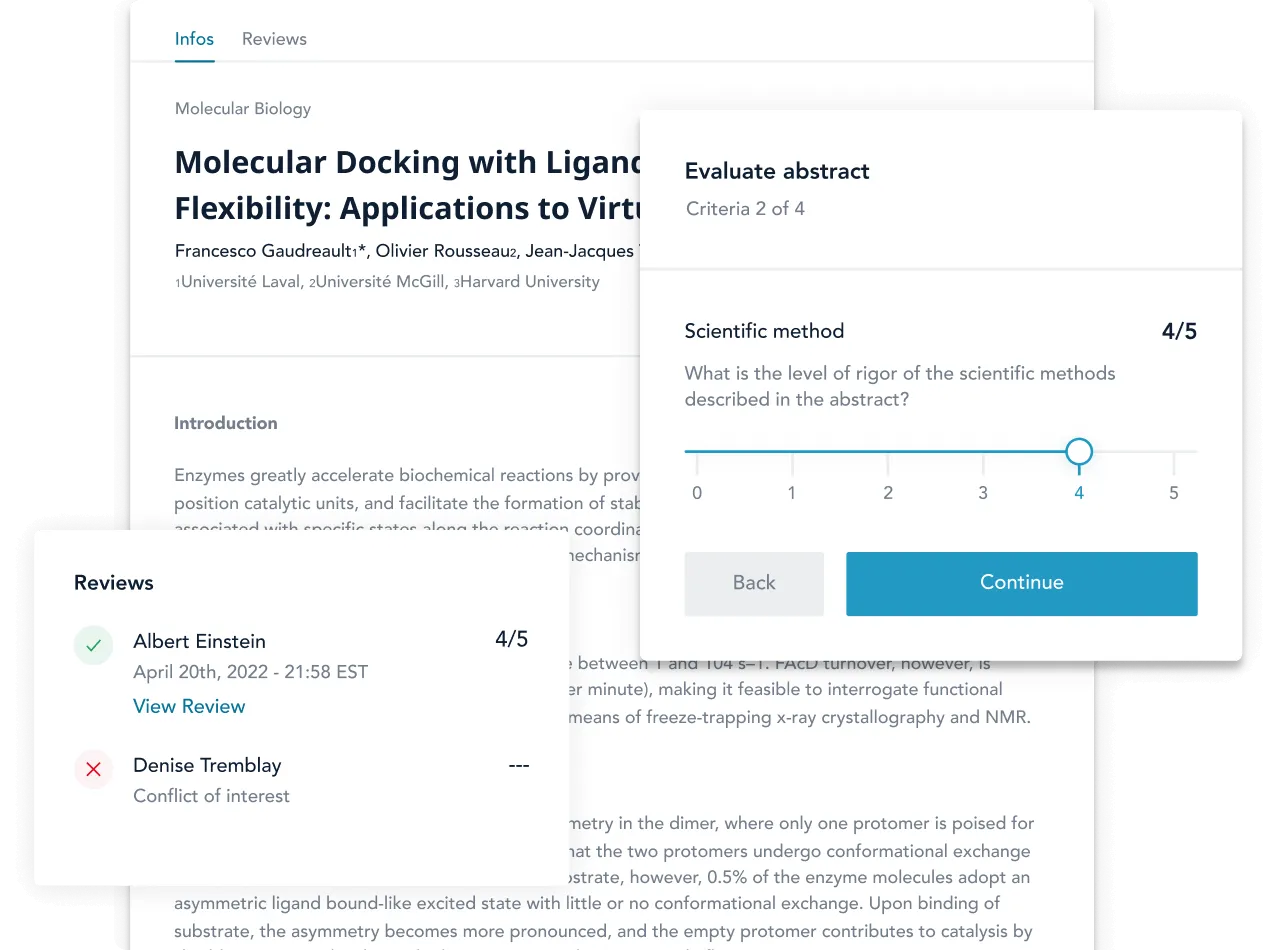Click the Continue button
1278x950 pixels.
[x=1021, y=583]
